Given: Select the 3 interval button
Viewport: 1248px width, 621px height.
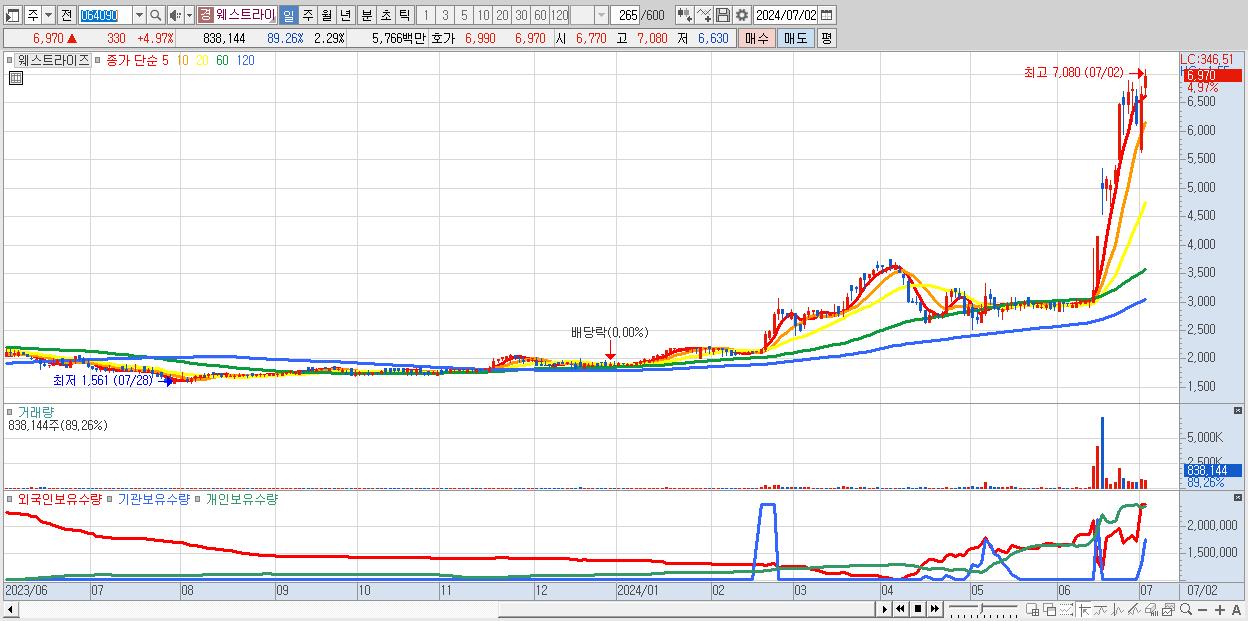Looking at the screenshot, I should (x=445, y=15).
